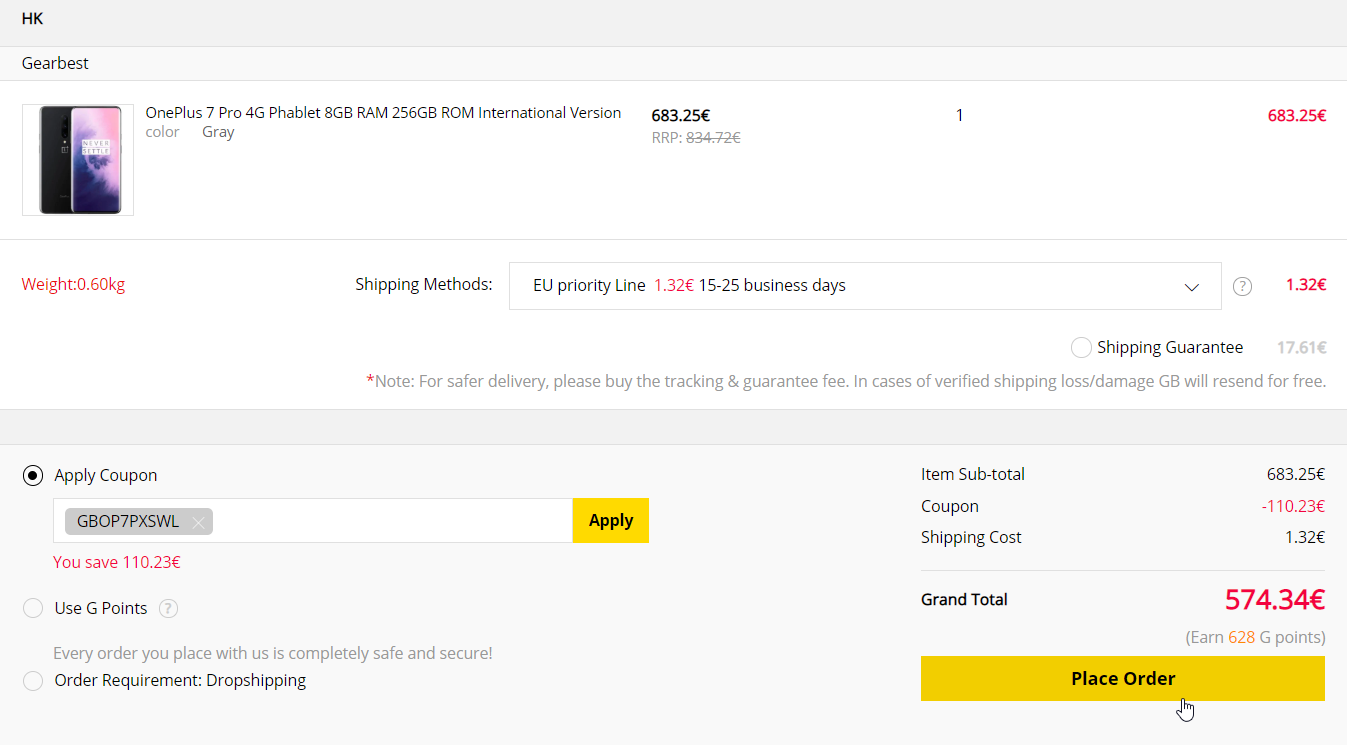Viewport: 1347px width, 745px height.
Task: Click the Place Order button
Action: (1123, 678)
